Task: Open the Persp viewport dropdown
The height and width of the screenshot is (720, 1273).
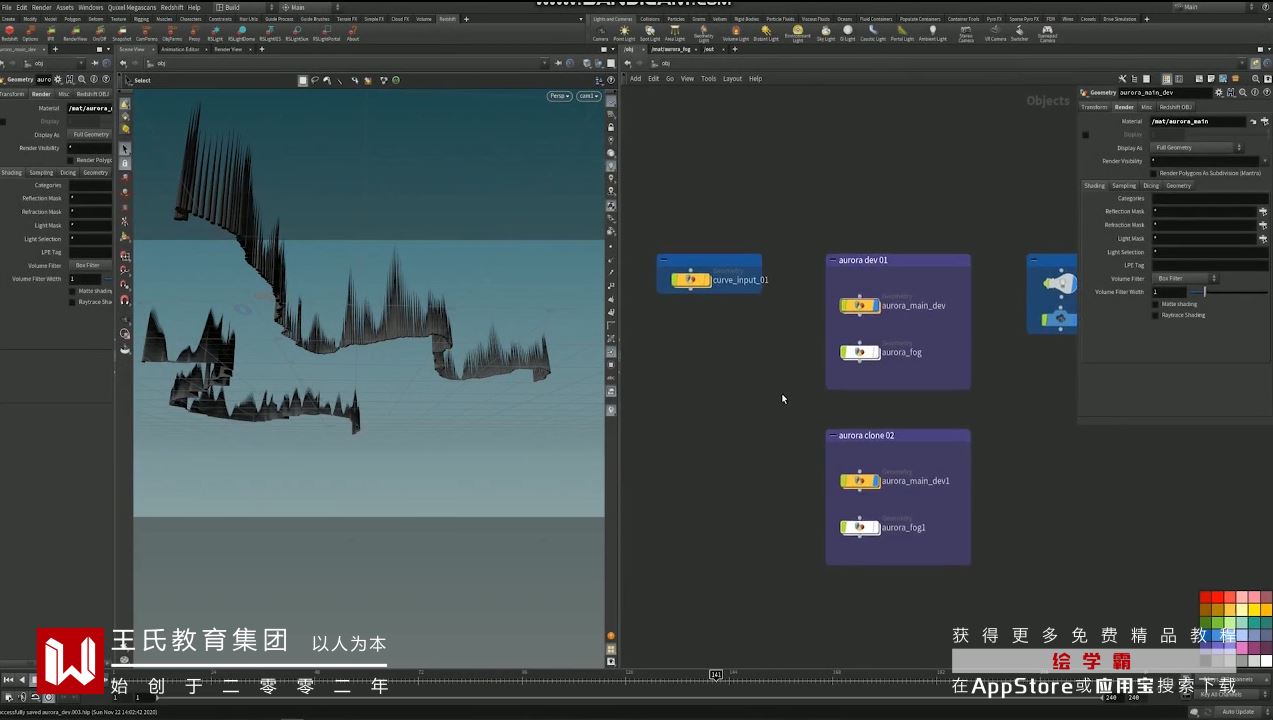Action: click(x=559, y=96)
